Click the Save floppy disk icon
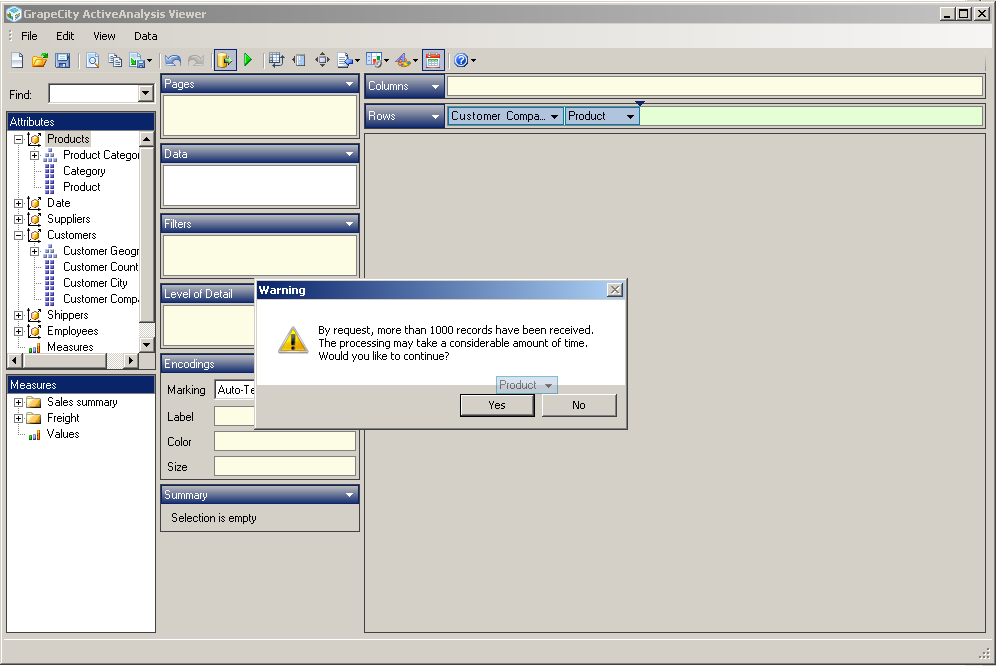 (x=62, y=60)
